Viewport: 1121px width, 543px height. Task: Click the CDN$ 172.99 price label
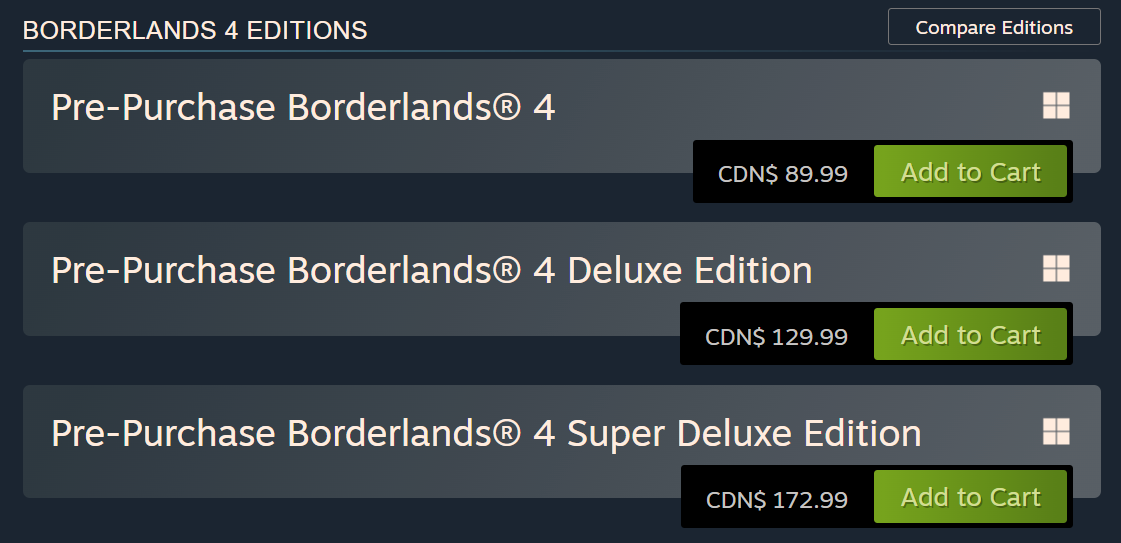[777, 499]
